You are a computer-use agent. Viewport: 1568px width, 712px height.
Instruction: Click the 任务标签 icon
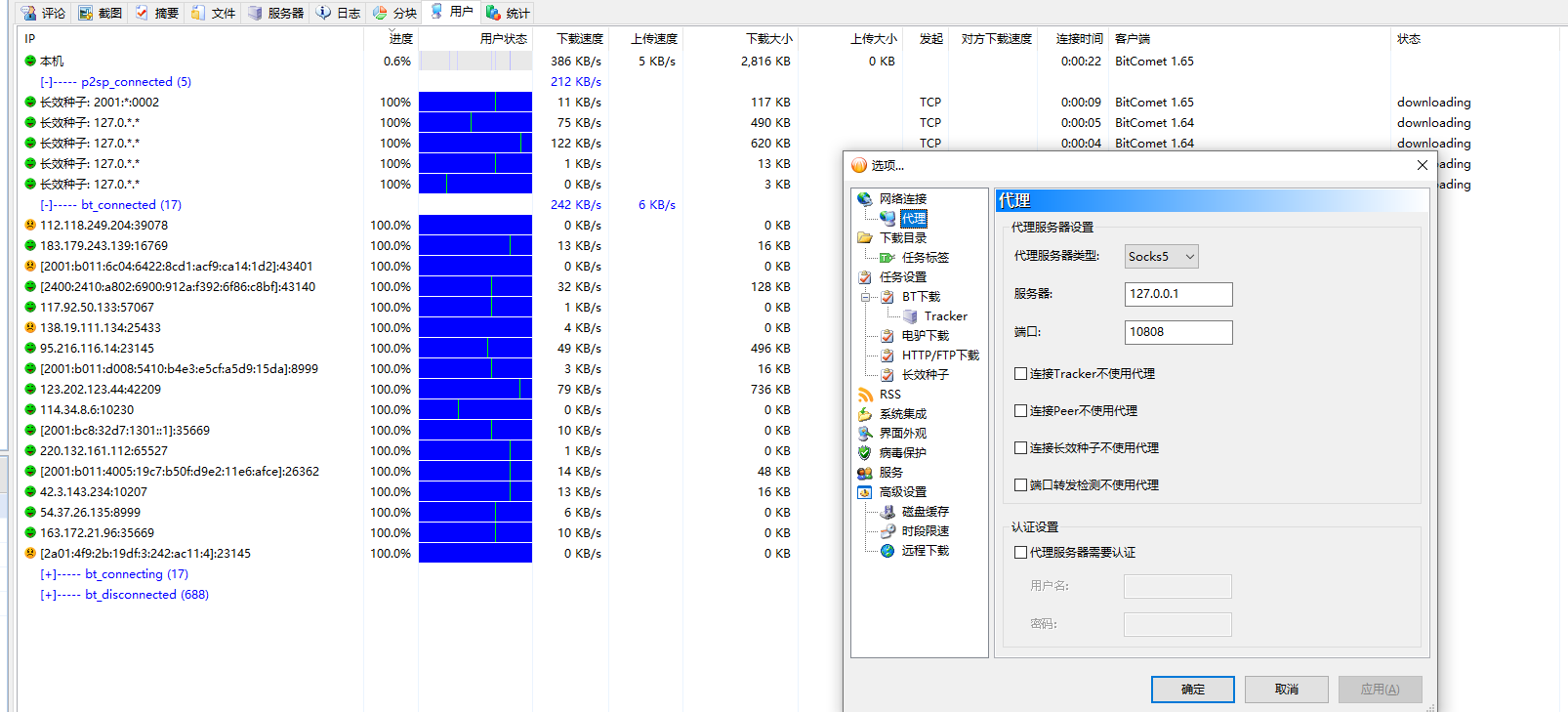point(887,258)
